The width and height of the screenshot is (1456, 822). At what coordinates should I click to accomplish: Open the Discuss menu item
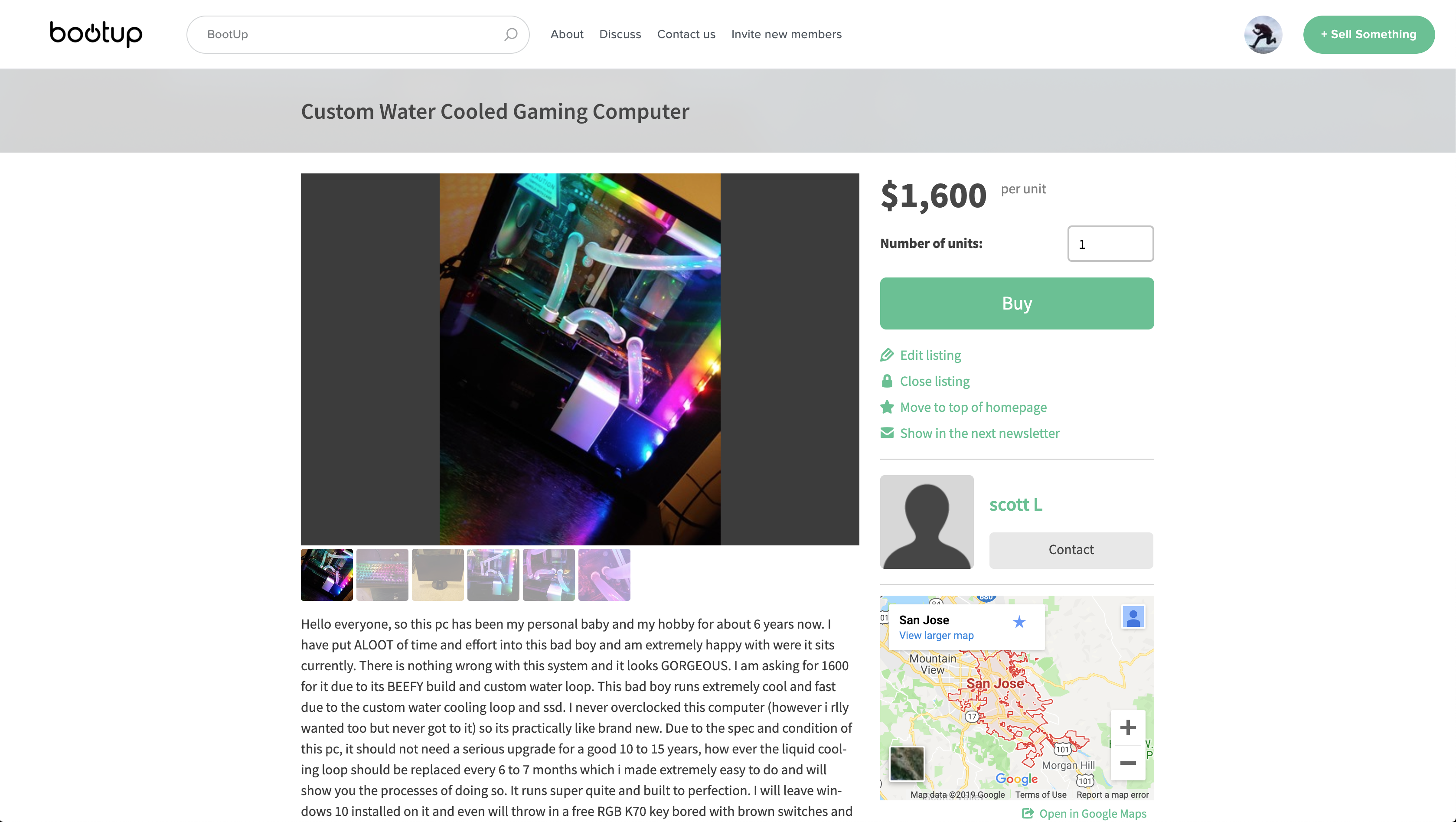click(620, 35)
